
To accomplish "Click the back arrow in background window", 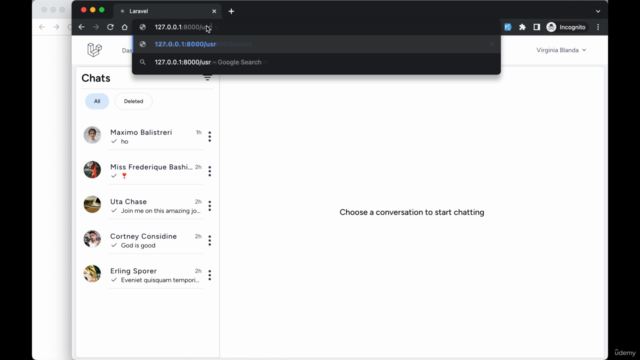I will pos(42,27).
